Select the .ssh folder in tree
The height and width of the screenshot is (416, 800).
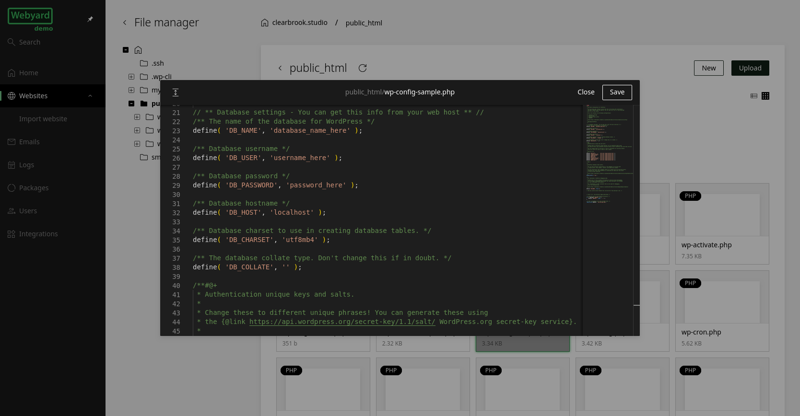152,63
